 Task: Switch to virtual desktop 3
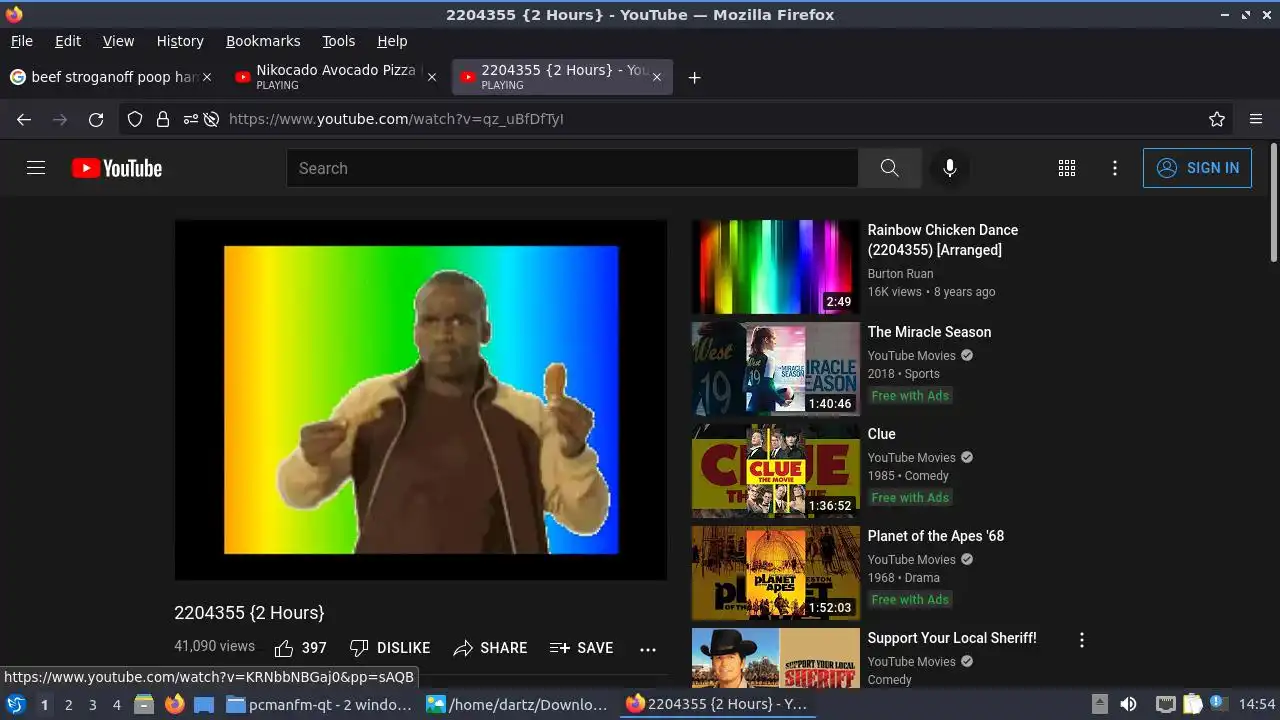(92, 704)
